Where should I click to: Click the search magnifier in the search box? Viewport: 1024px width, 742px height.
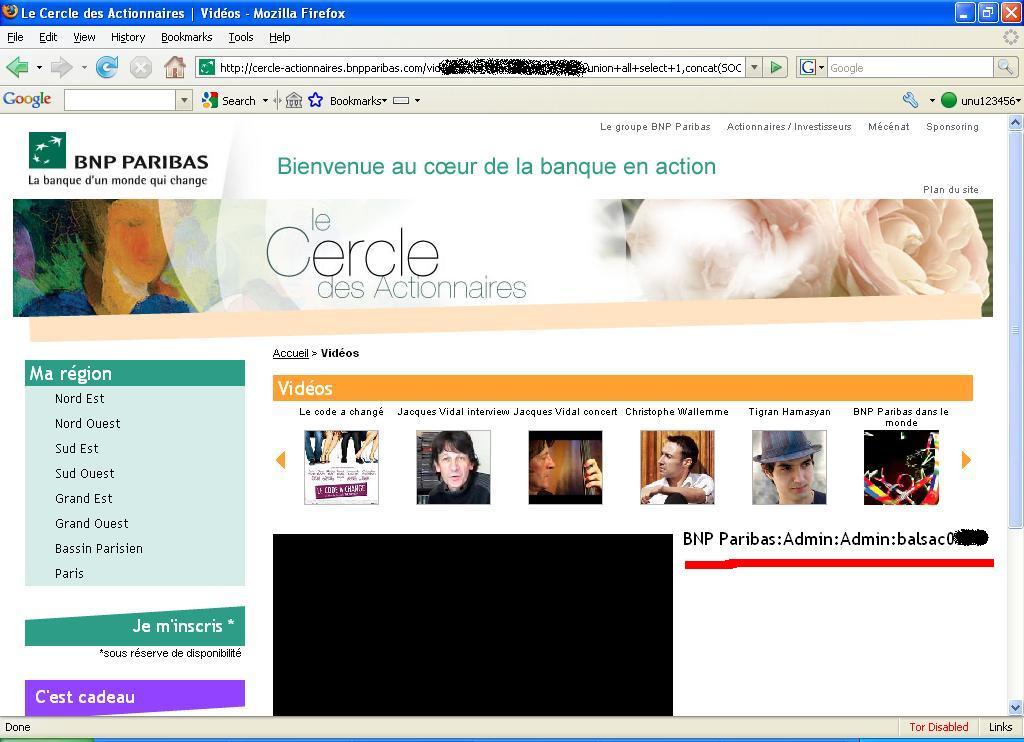[x=1005, y=67]
